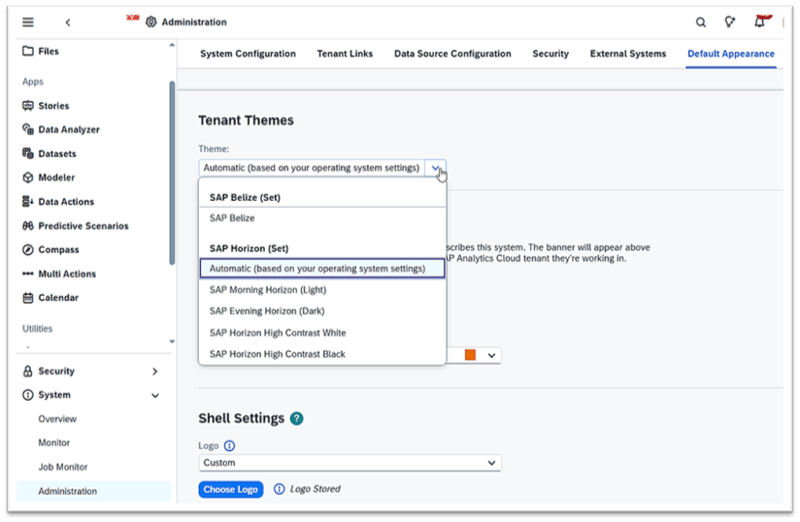
Task: Click the back chevron in header
Action: click(68, 22)
